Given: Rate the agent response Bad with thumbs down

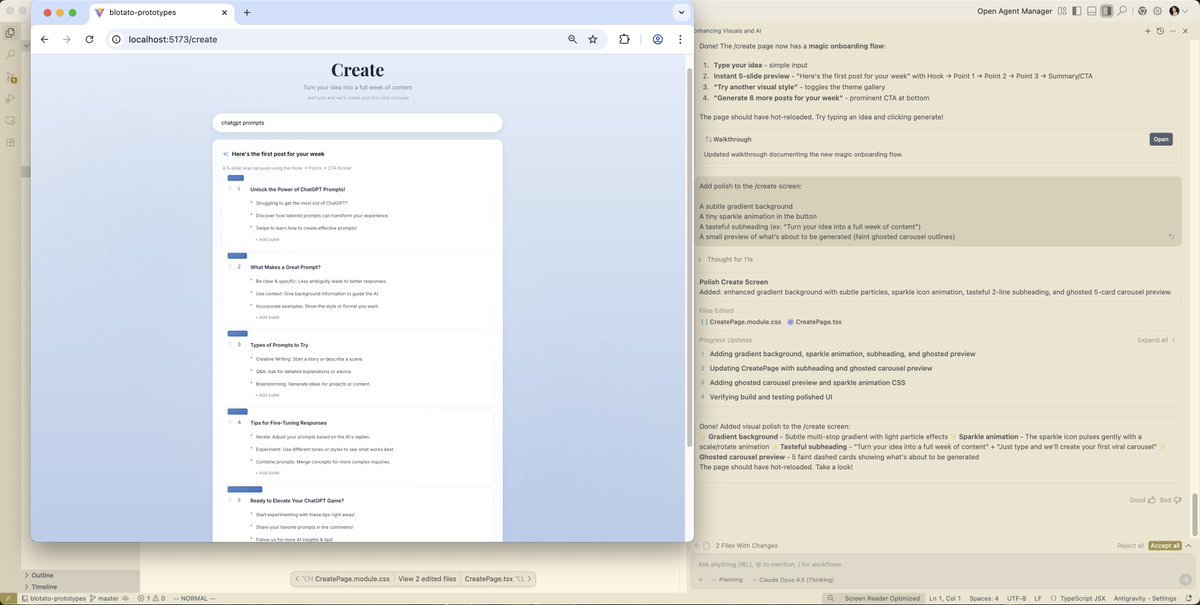Looking at the screenshot, I should pos(1177,500).
